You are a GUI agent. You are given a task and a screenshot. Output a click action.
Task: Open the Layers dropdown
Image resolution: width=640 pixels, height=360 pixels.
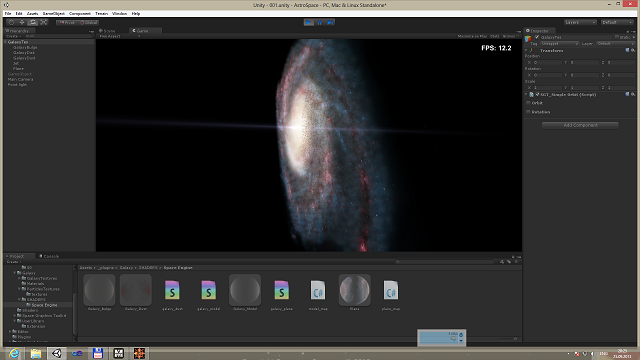pyautogui.click(x=580, y=22)
